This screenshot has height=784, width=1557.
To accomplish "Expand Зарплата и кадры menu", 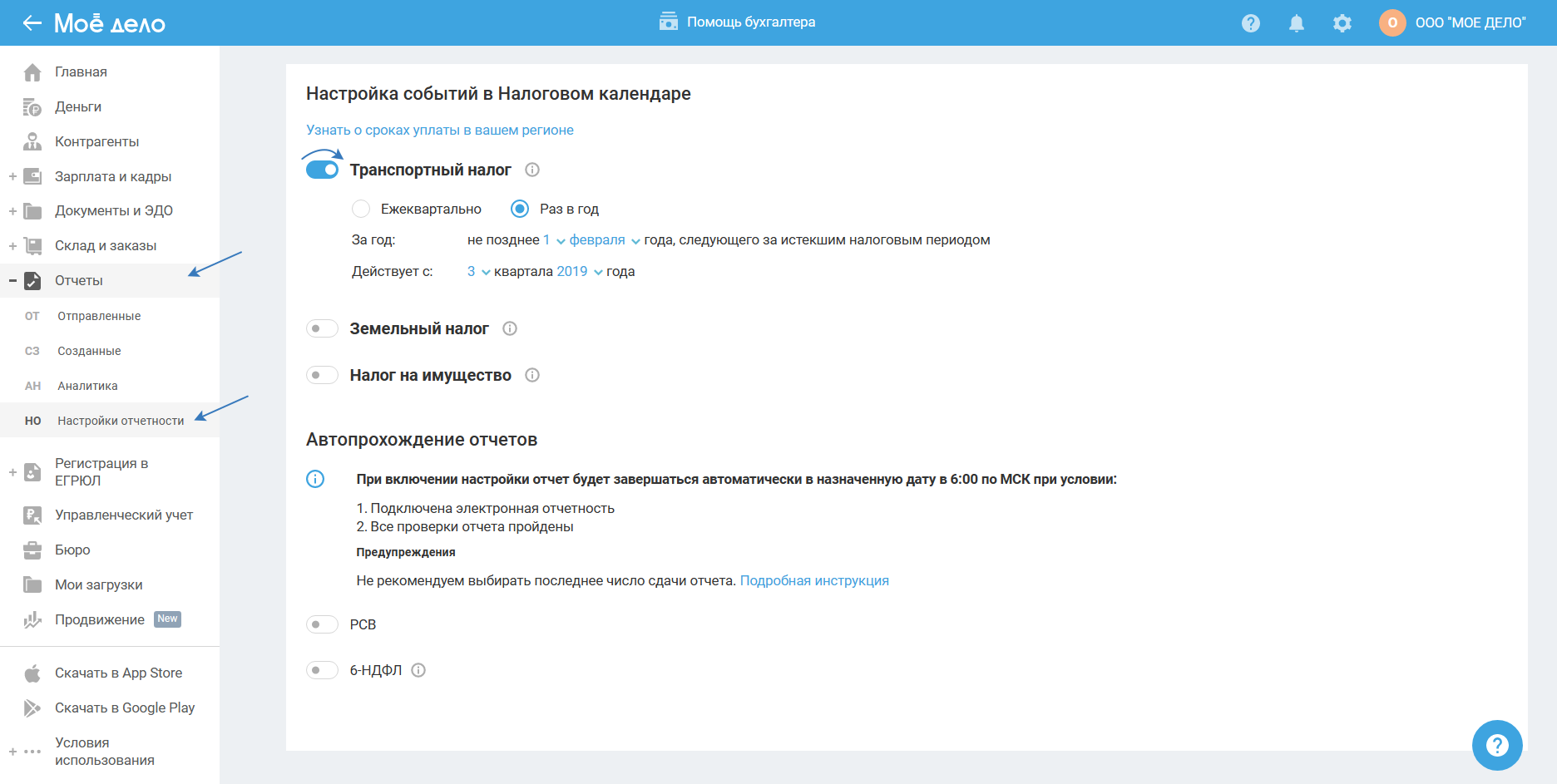I will tap(112, 176).
